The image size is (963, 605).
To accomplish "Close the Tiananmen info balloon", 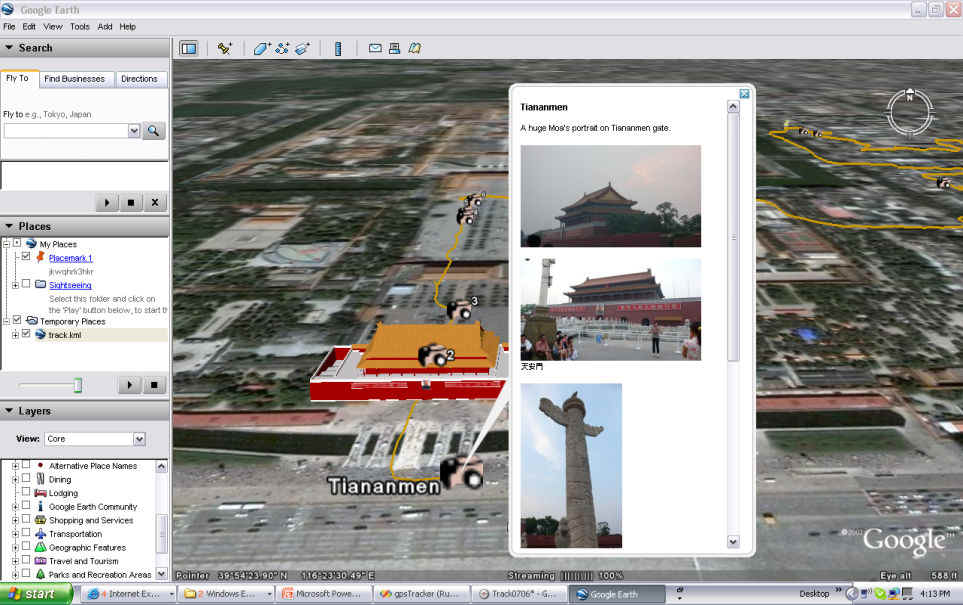I will [x=744, y=93].
